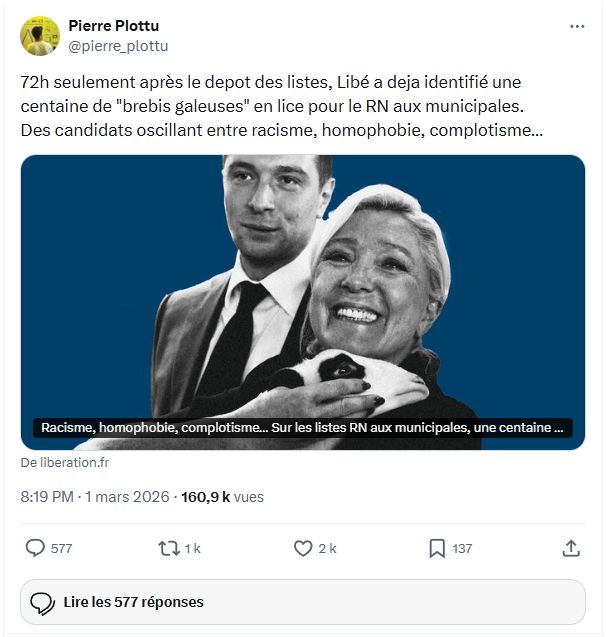Click the share upload icon
Image resolution: width=606 pixels, height=637 pixels.
coord(571,548)
